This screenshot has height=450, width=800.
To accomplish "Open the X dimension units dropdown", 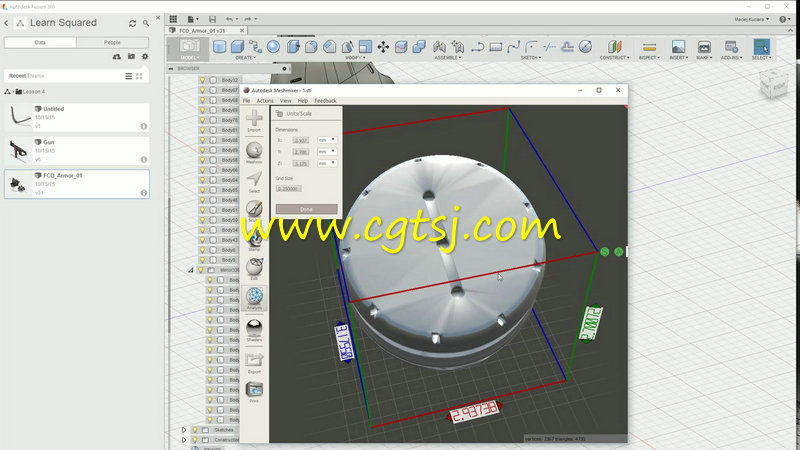I will coord(327,140).
